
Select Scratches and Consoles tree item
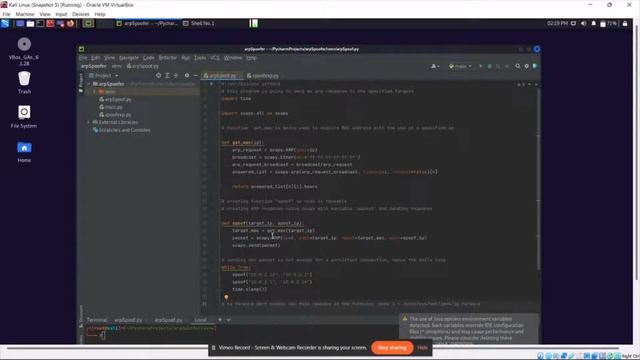[x=122, y=130]
